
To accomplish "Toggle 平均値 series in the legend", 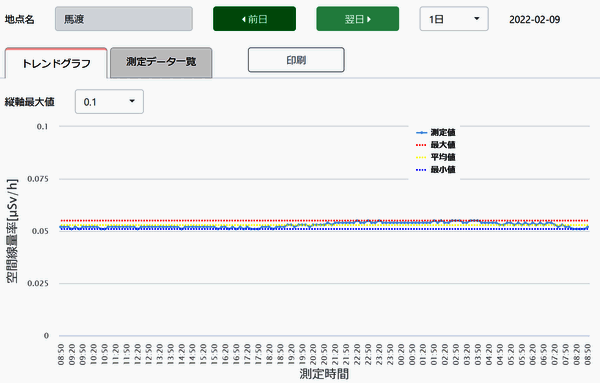I will pyautogui.click(x=435, y=157).
